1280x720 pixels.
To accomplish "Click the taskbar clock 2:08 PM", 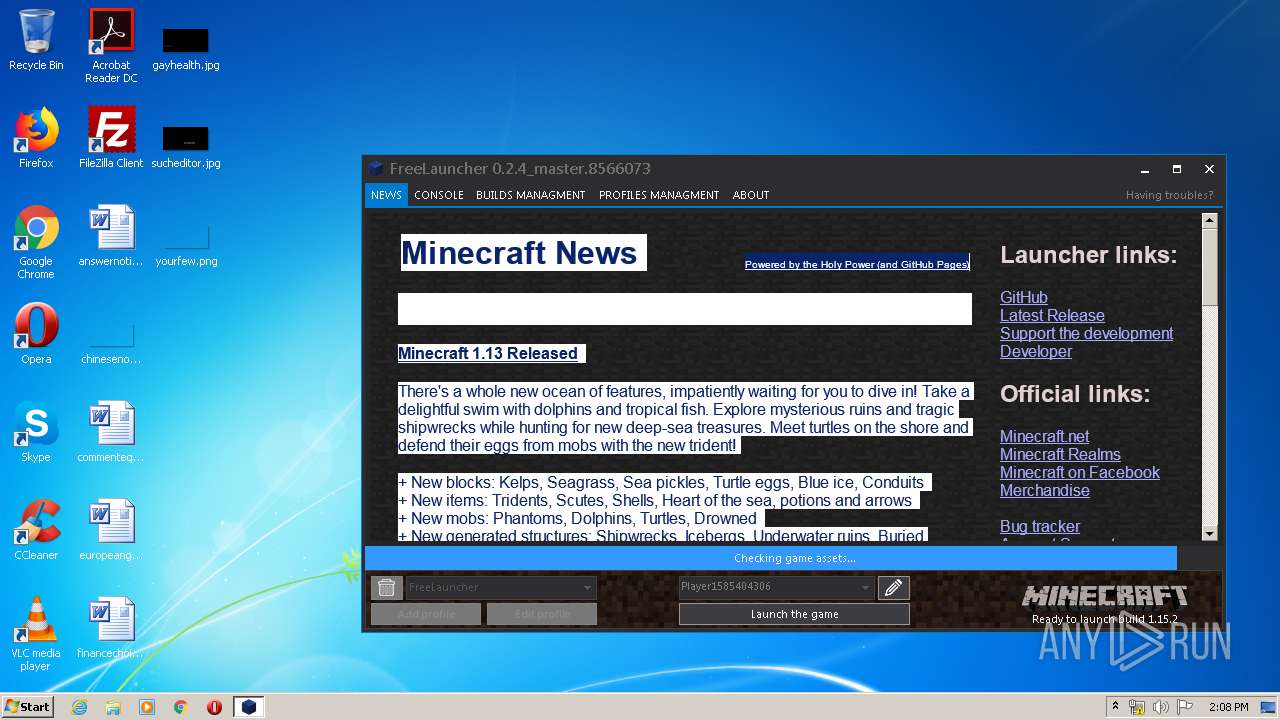I will pyautogui.click(x=1228, y=707).
